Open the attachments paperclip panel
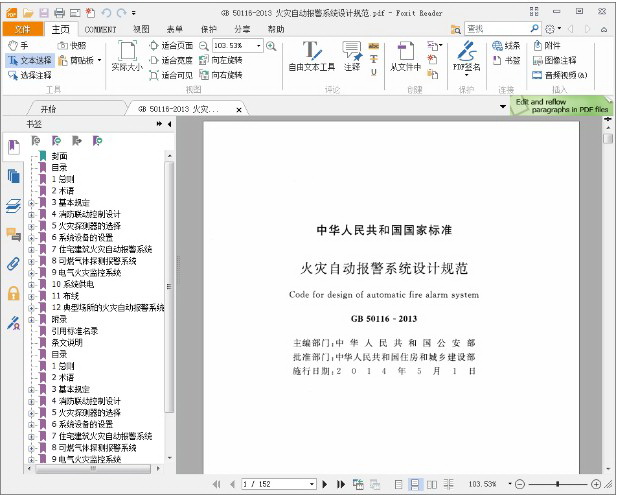 13,264
